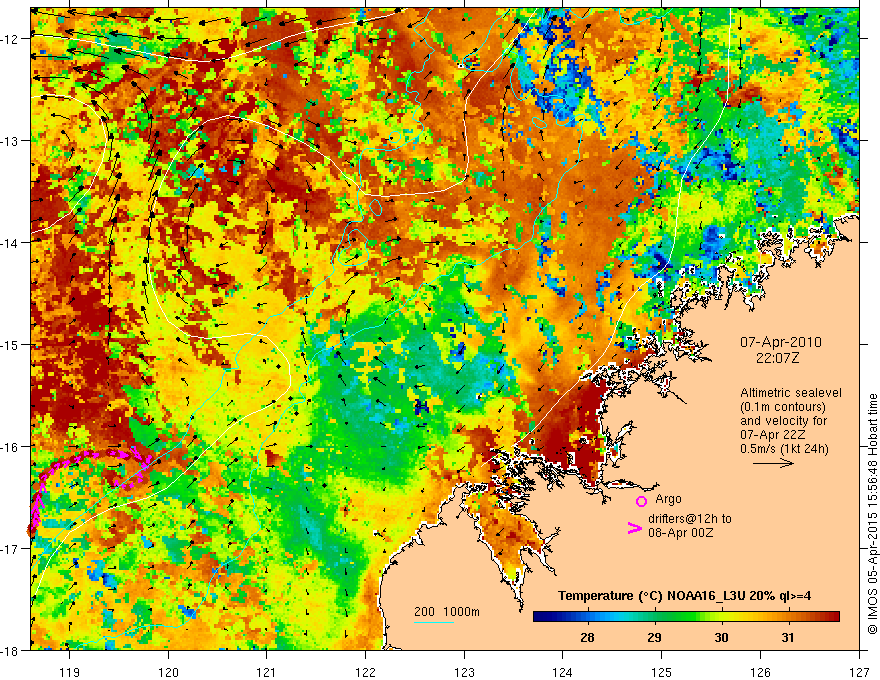Click longitude axis label 125

[662, 672]
